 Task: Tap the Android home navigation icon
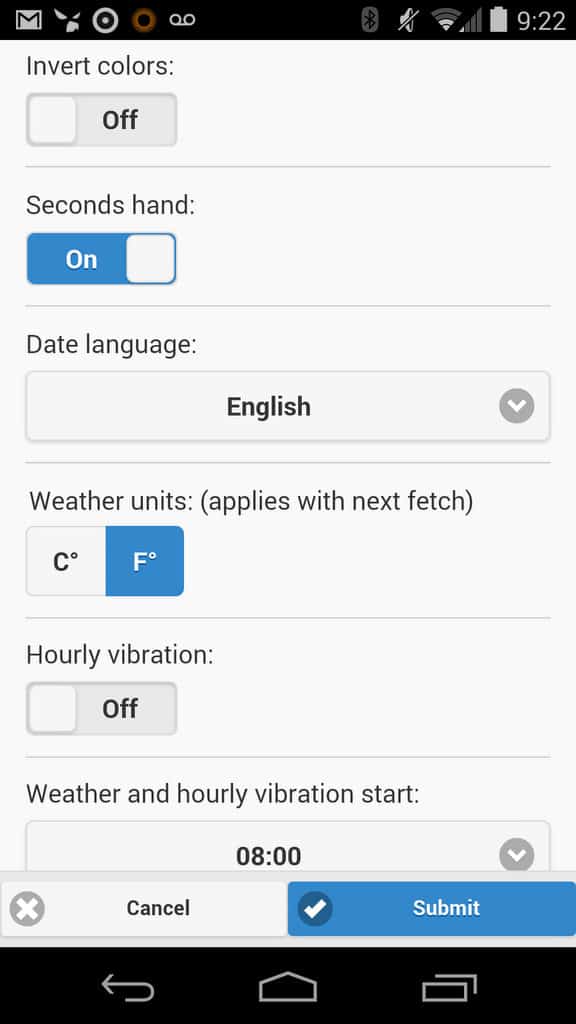point(288,986)
